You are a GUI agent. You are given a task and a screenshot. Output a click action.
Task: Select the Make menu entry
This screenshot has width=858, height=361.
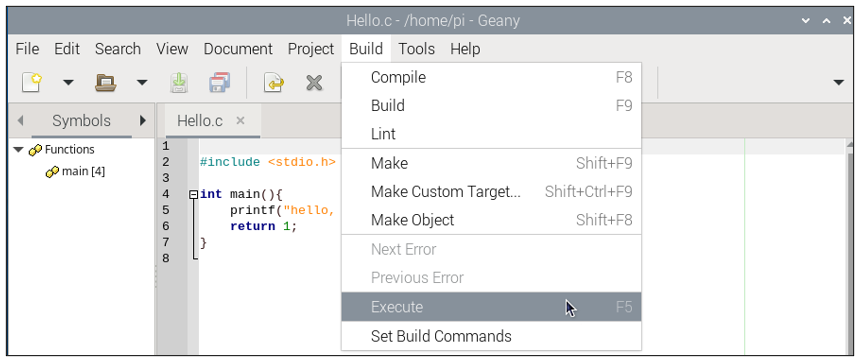tap(491, 163)
